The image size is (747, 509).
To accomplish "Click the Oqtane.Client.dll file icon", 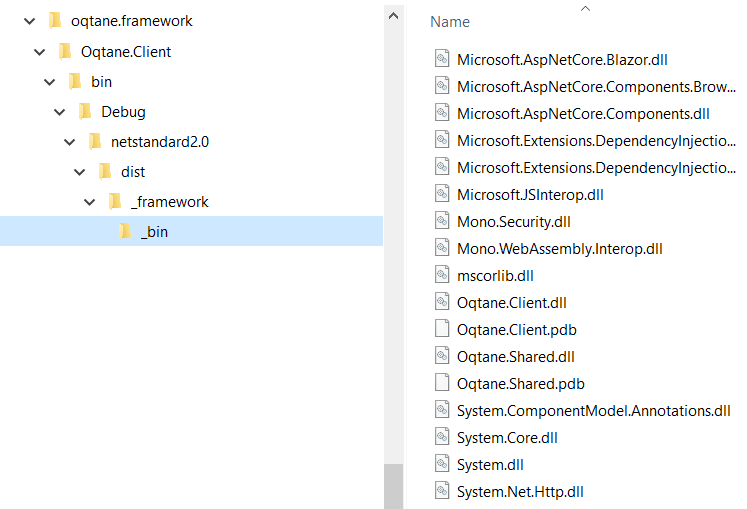I will click(x=442, y=302).
